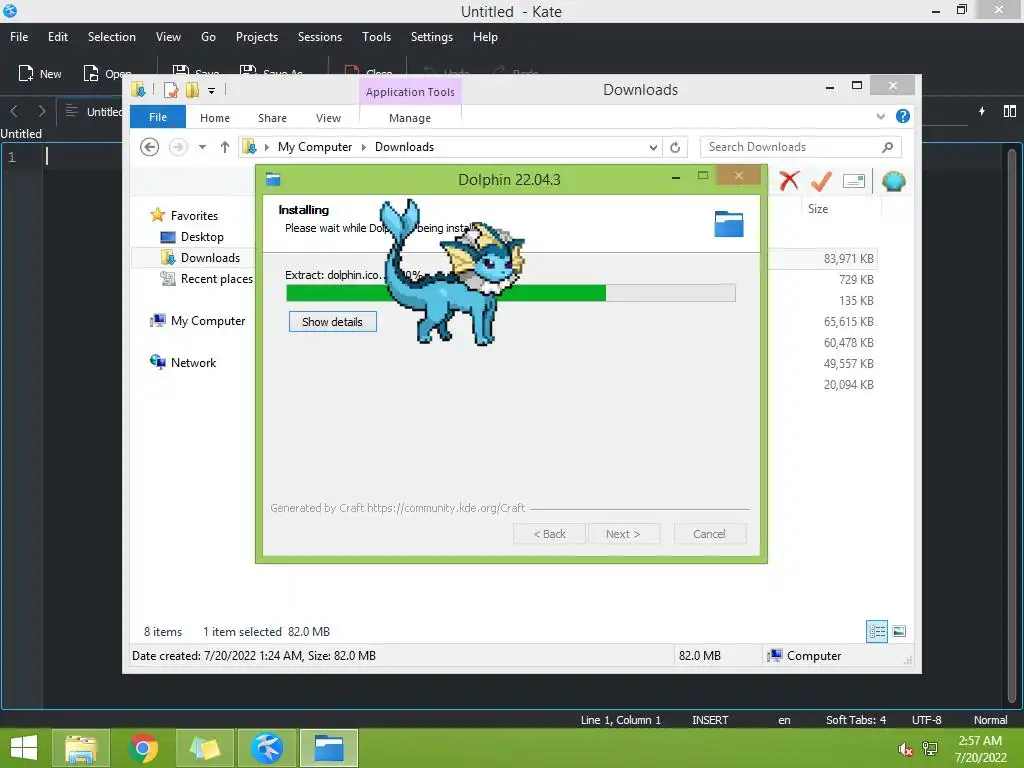Open the Kate File menu

click(19, 37)
